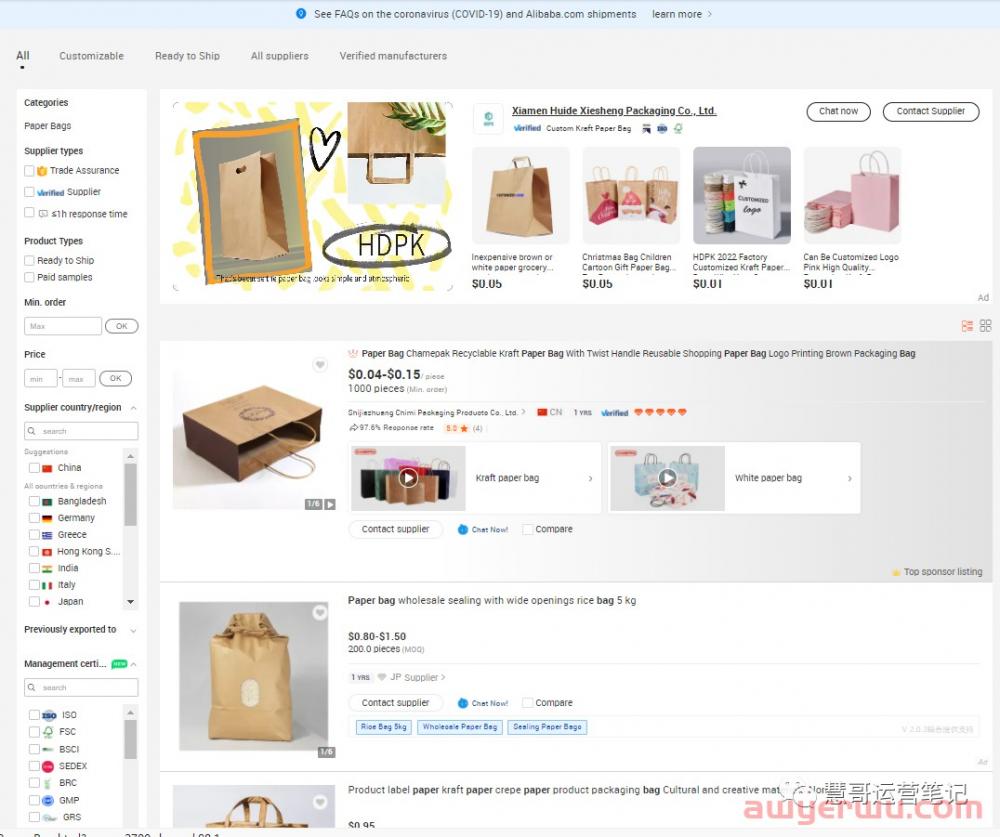
Task: Click the country list scroll up arrow
Action: pos(131,456)
